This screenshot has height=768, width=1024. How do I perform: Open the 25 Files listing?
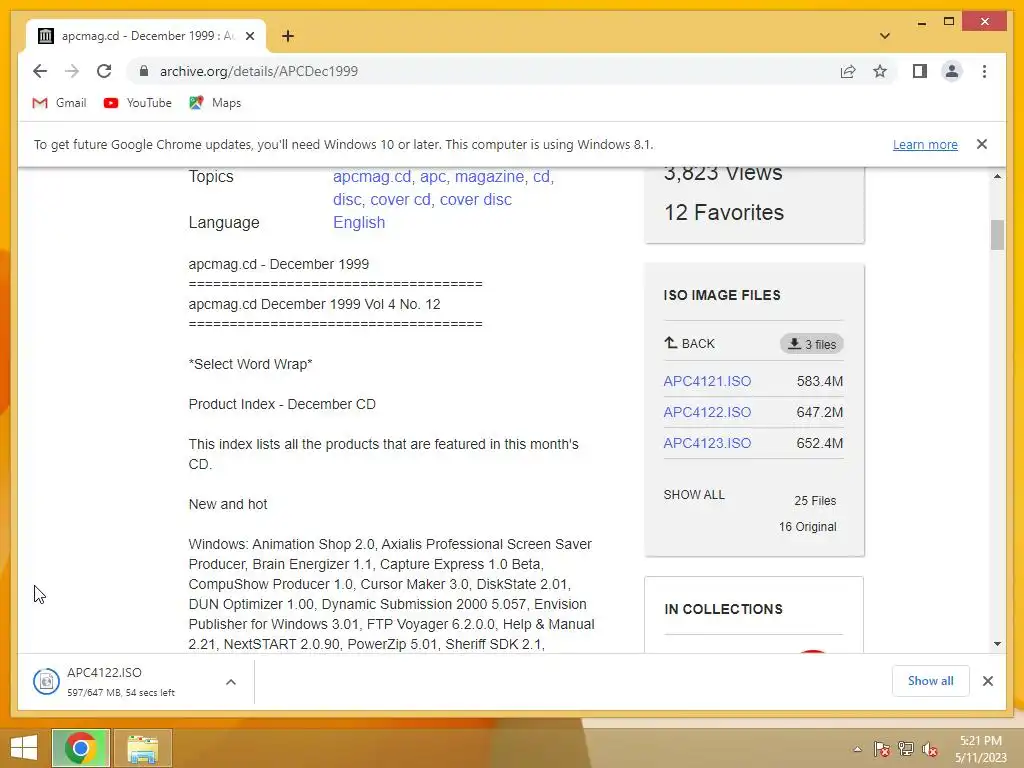coord(814,501)
